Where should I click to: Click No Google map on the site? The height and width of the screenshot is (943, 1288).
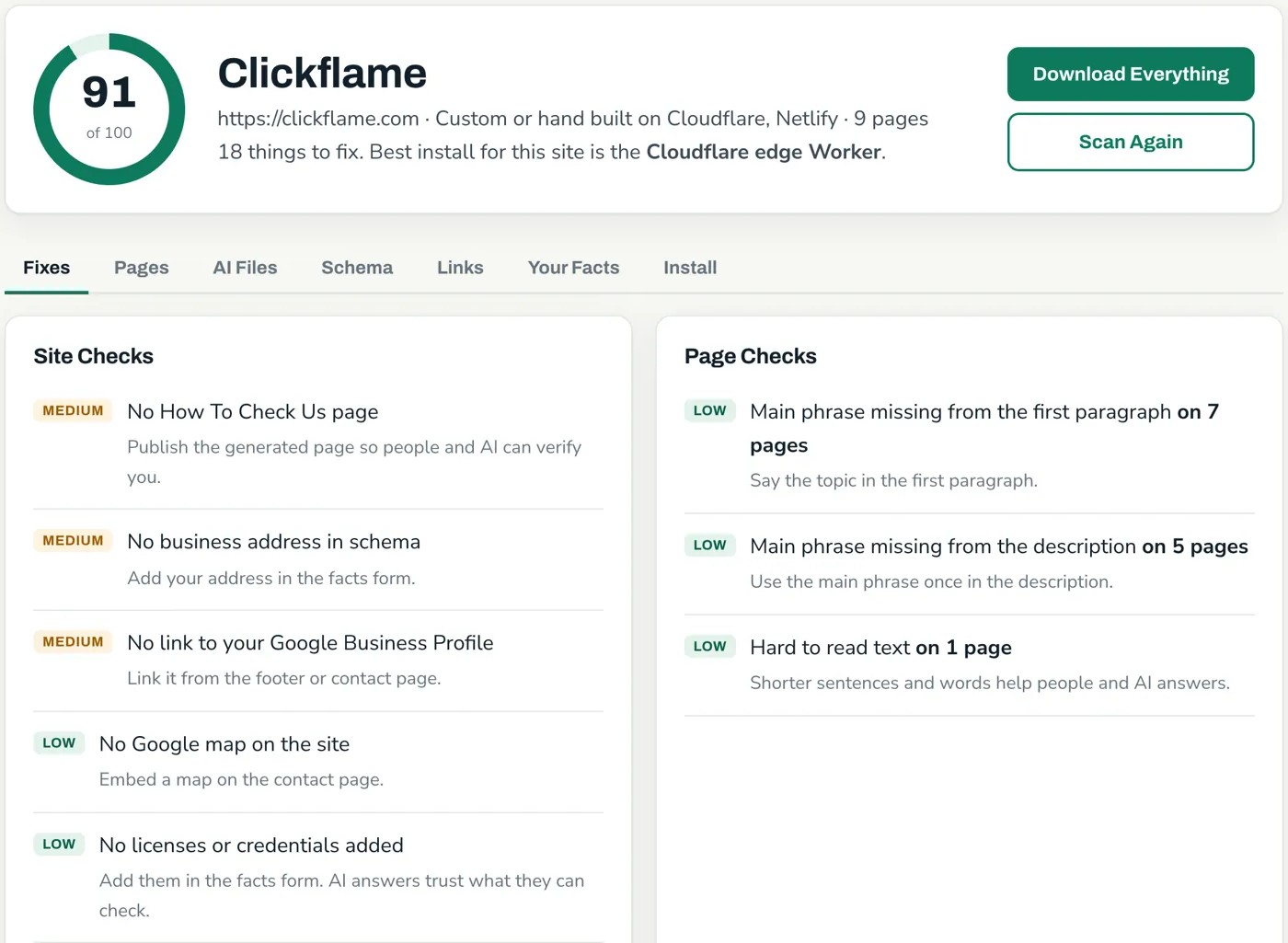coord(224,744)
